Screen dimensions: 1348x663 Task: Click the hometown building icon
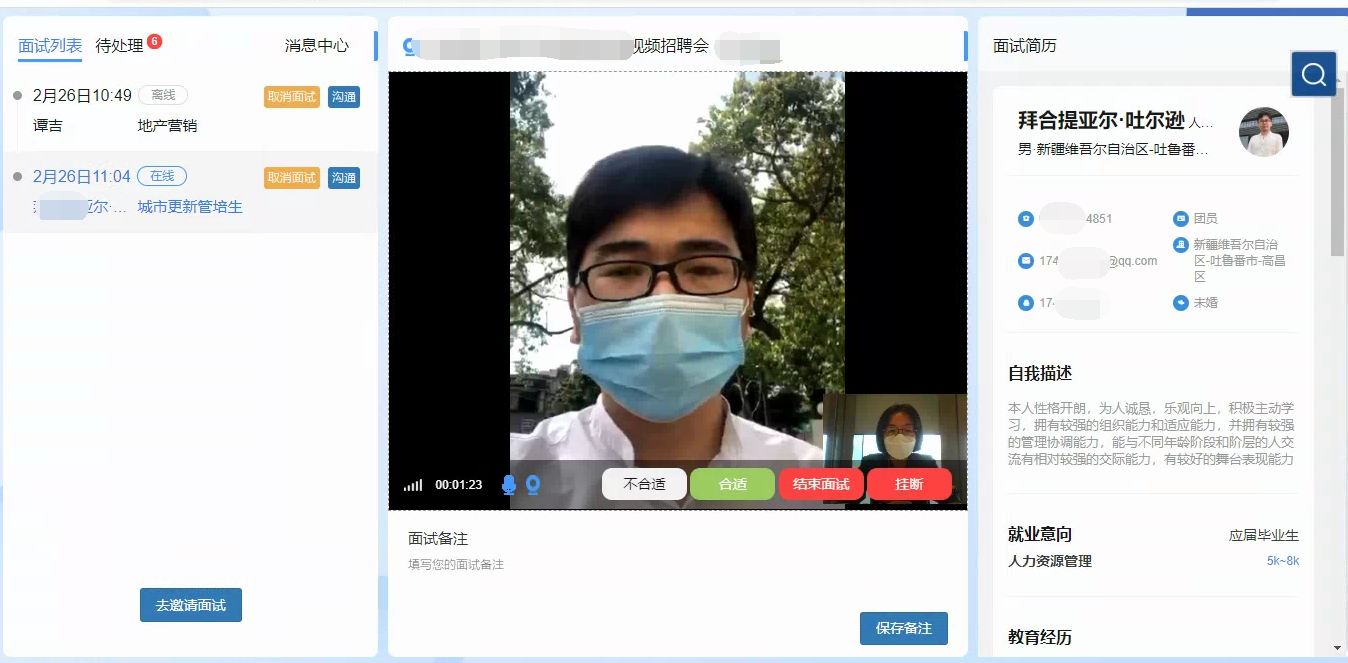click(1180, 245)
